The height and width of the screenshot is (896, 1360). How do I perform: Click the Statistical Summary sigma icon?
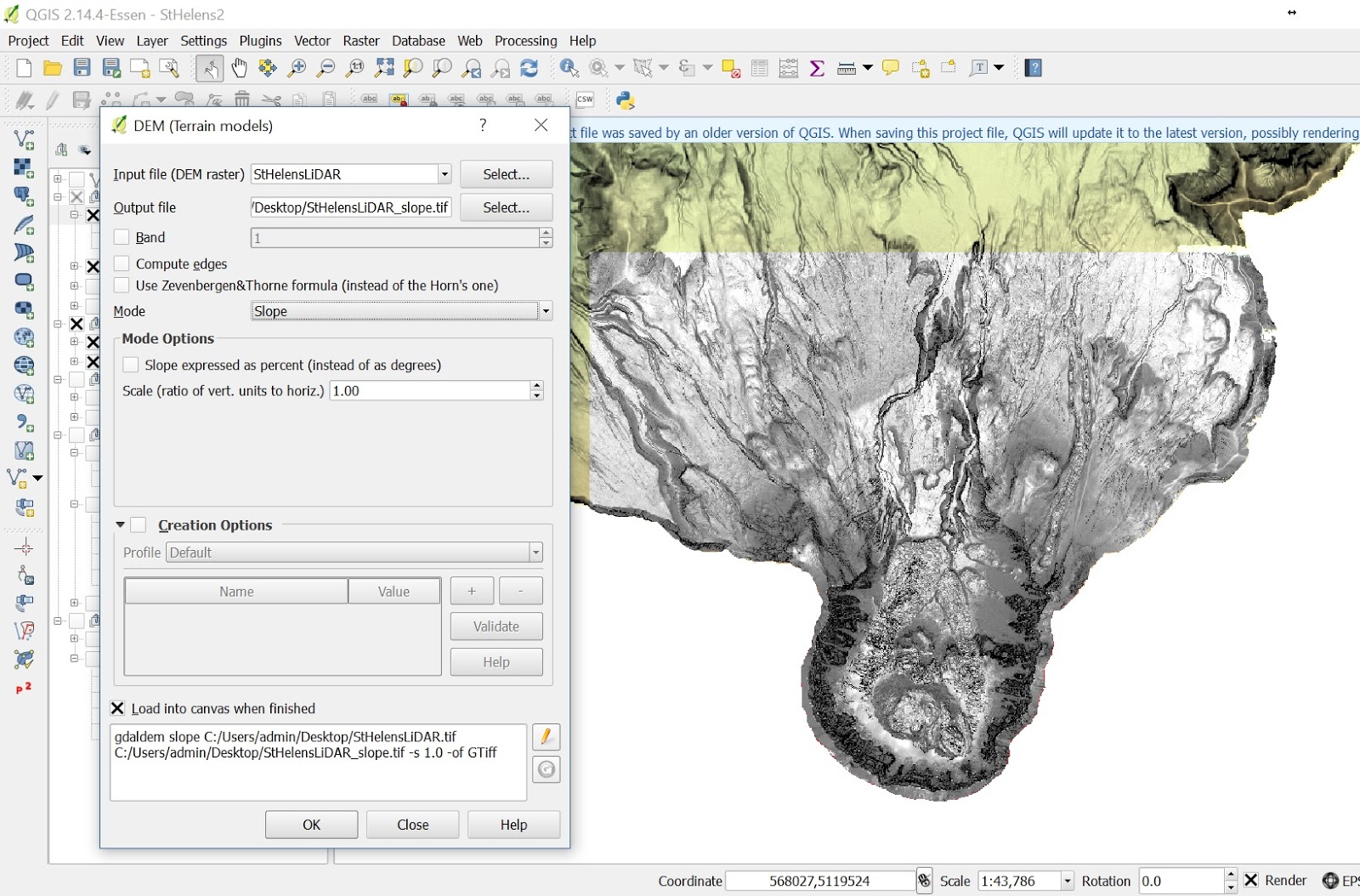tap(817, 69)
